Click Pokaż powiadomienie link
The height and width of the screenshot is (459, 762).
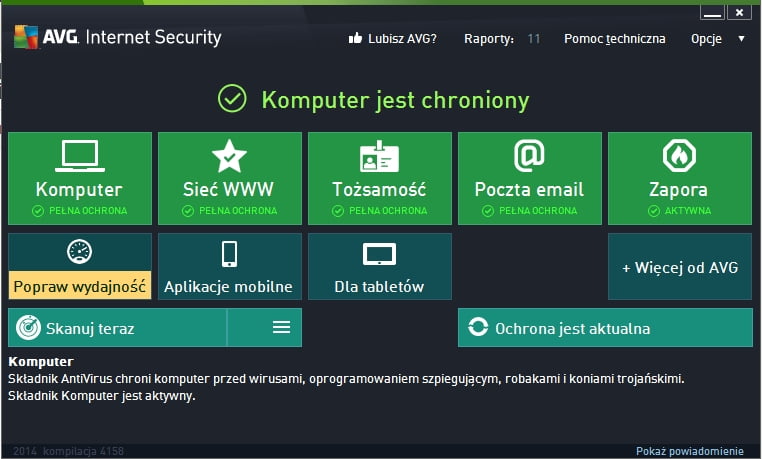[690, 451]
